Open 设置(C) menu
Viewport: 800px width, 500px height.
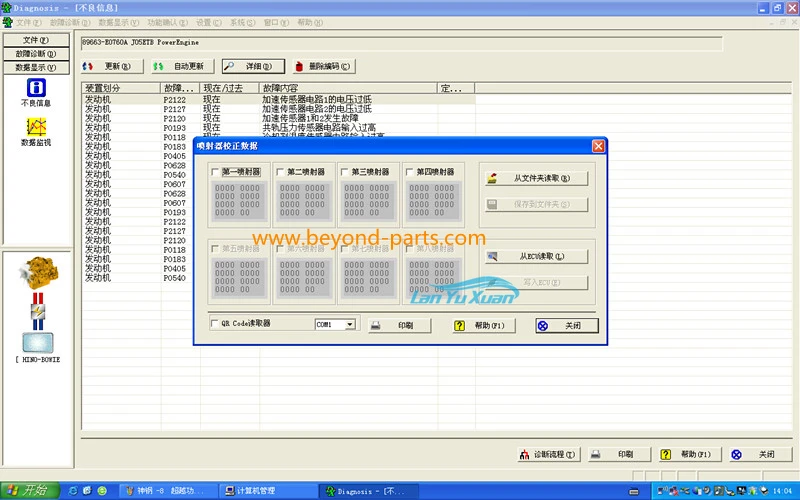(209, 22)
